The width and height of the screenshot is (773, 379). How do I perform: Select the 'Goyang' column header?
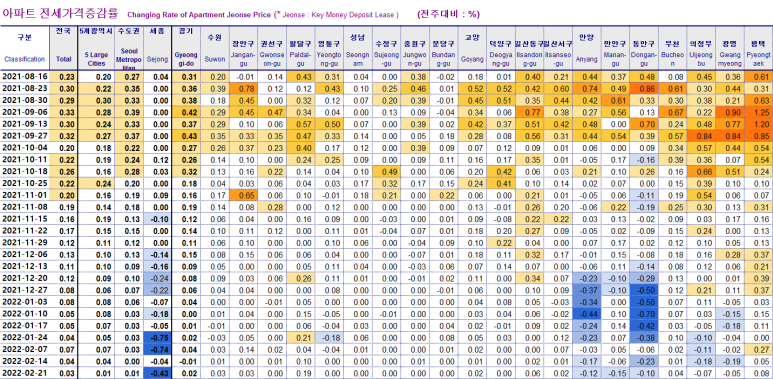[472, 48]
